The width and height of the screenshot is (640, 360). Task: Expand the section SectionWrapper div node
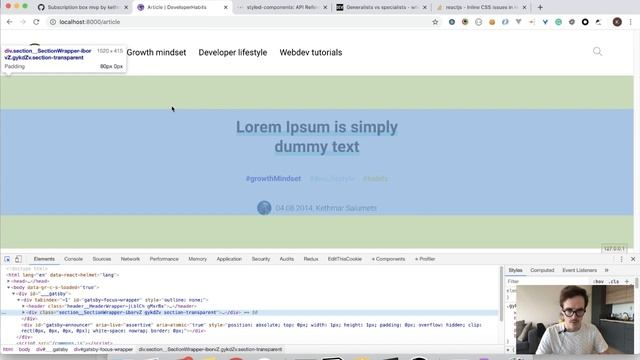coord(23,313)
